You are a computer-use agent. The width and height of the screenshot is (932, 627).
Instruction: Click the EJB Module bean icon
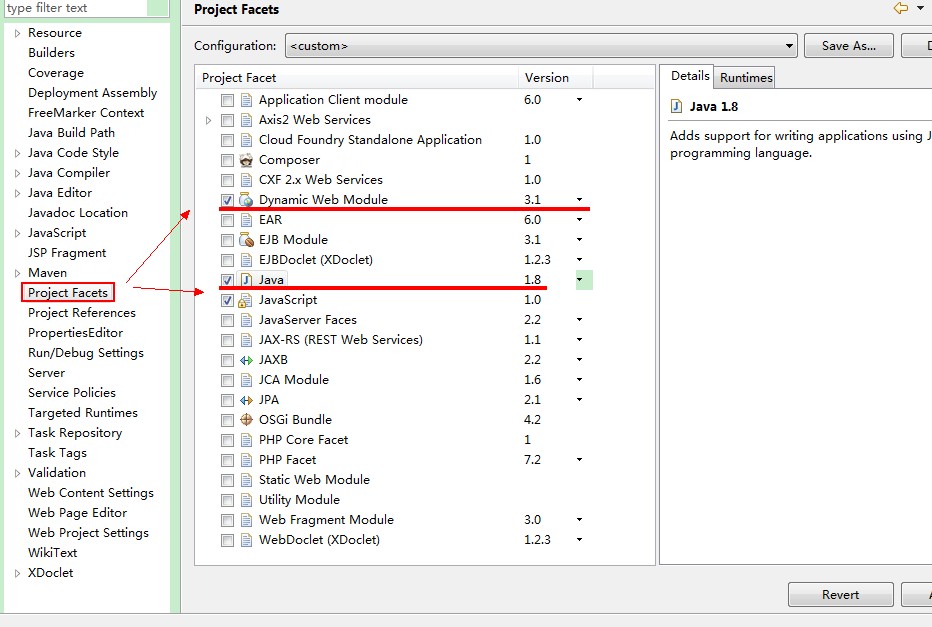pos(246,240)
